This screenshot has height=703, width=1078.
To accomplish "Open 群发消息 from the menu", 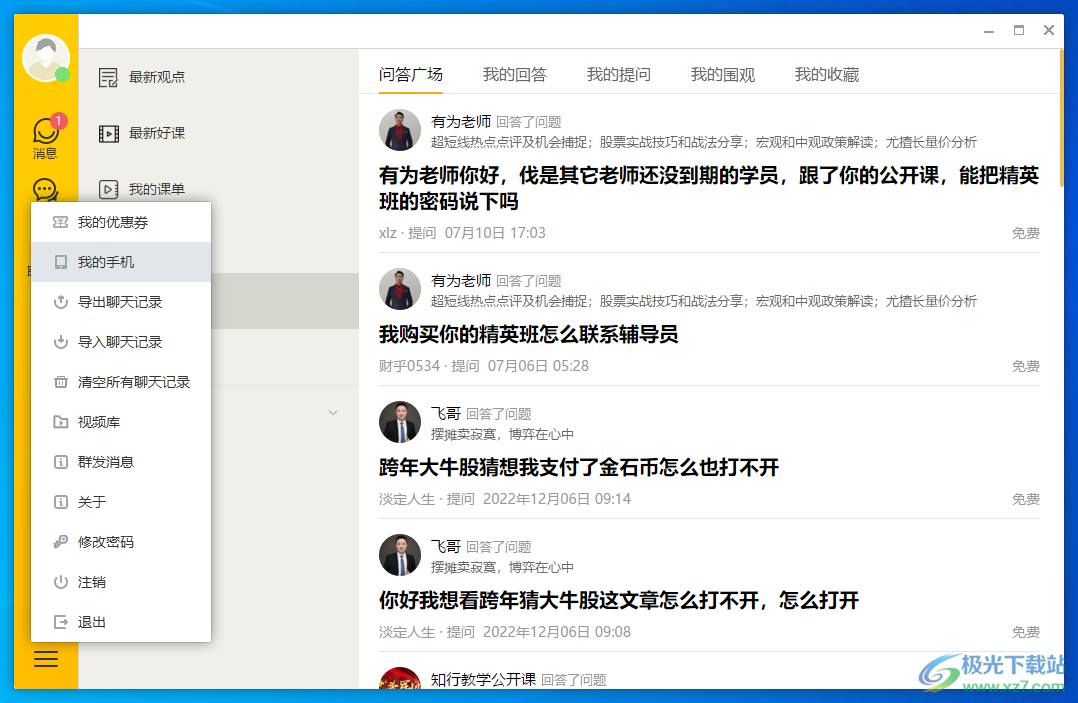I will click(121, 462).
